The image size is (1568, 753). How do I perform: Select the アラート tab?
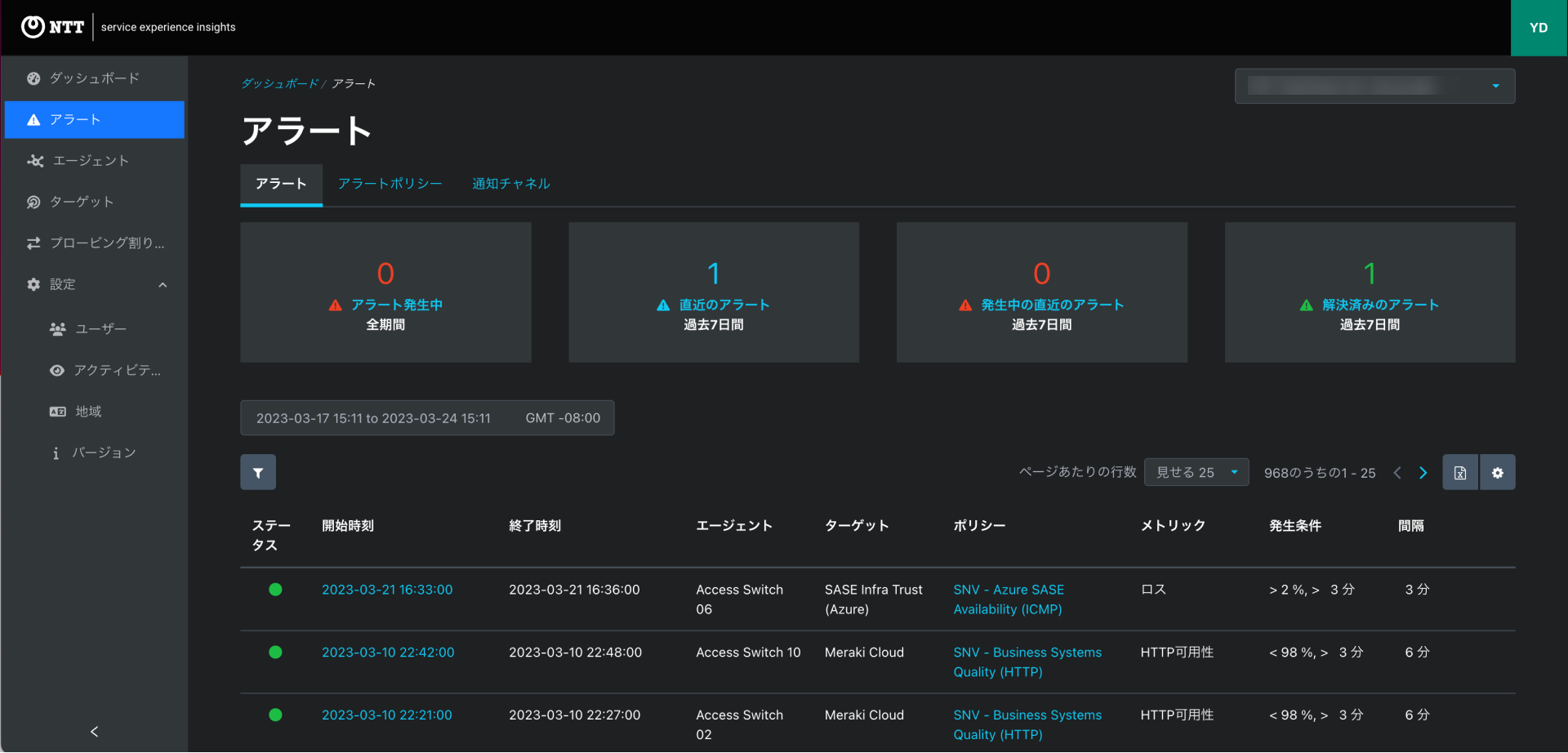tap(281, 185)
